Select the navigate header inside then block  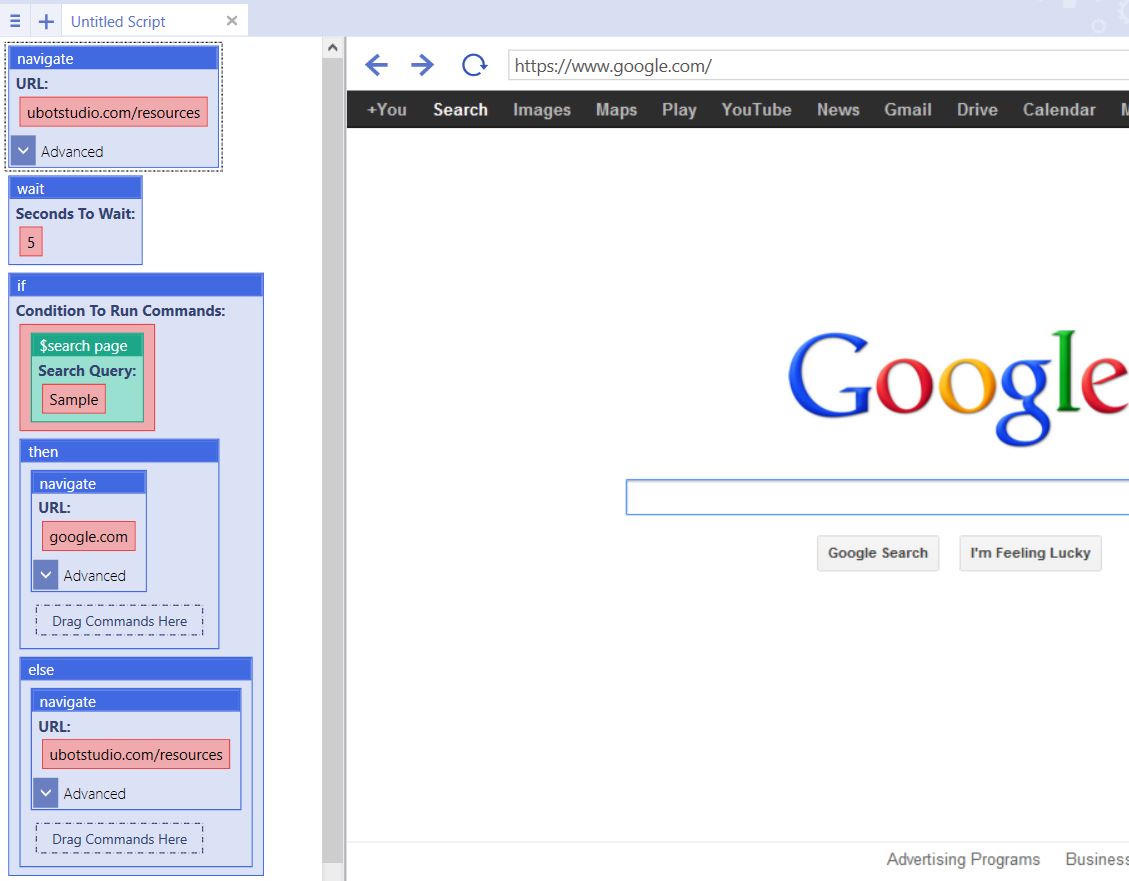click(x=89, y=483)
